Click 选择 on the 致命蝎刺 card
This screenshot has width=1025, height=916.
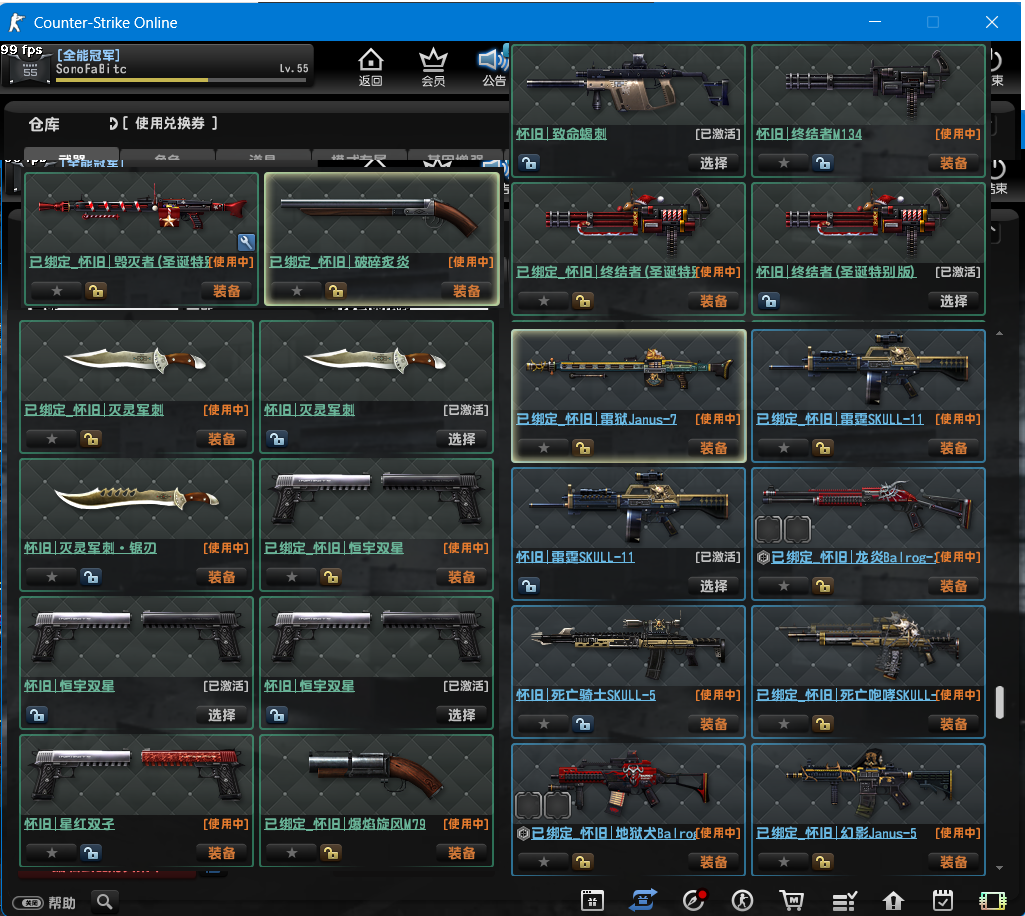[x=713, y=163]
